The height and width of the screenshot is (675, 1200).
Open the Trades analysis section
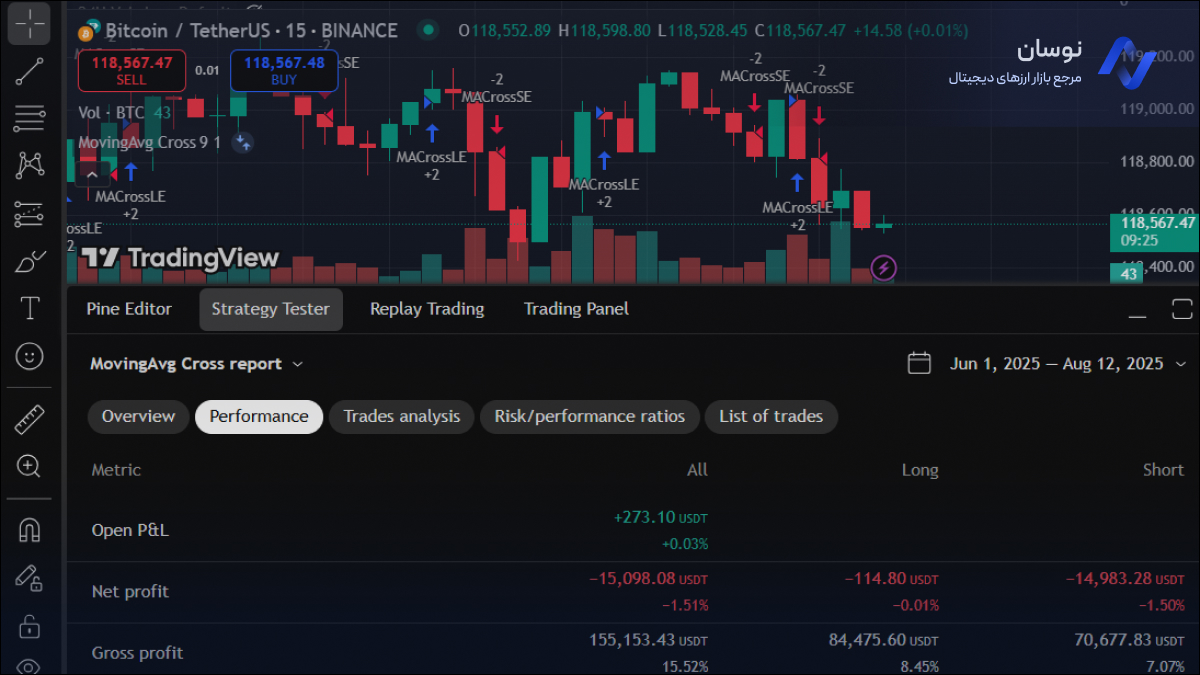pyautogui.click(x=402, y=416)
